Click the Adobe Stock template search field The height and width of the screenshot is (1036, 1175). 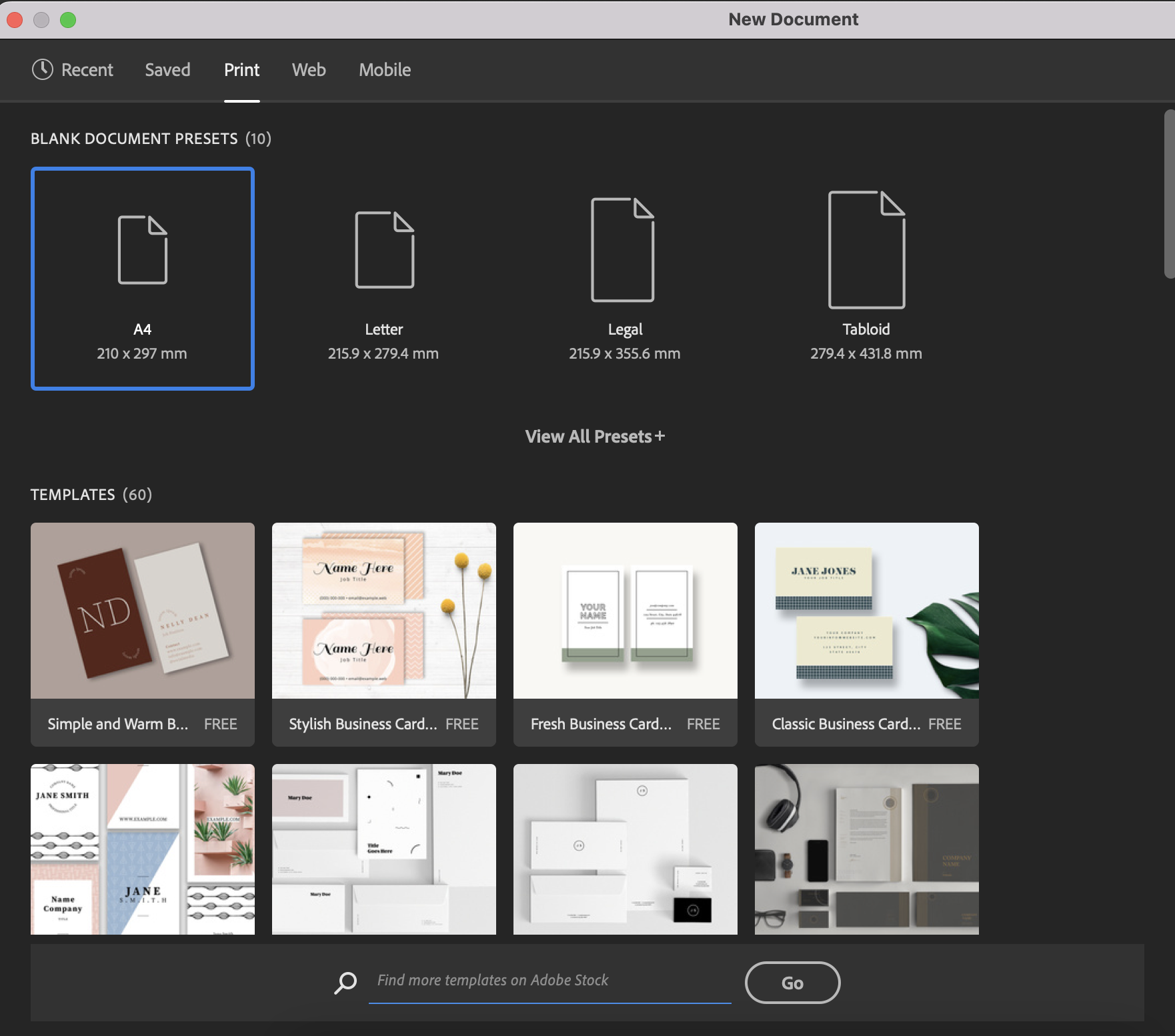pyautogui.click(x=547, y=981)
